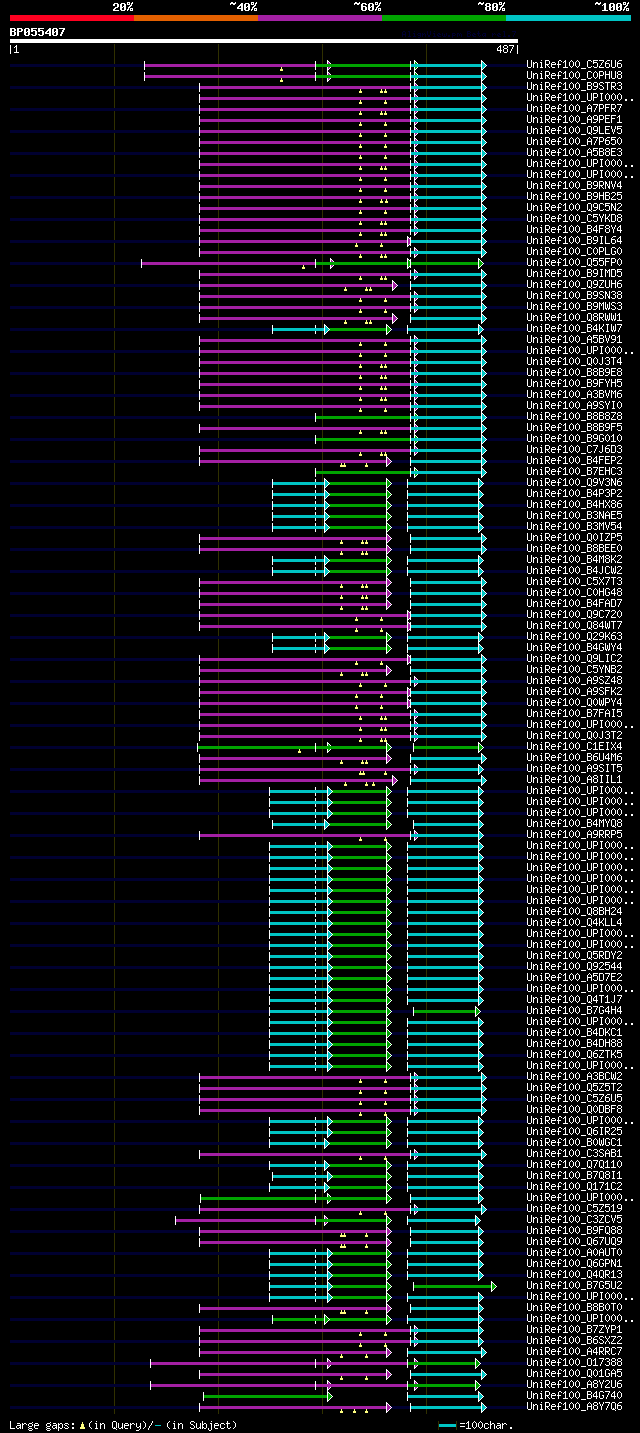Select the UniRef100_Q29K63 label

[x=574, y=637]
